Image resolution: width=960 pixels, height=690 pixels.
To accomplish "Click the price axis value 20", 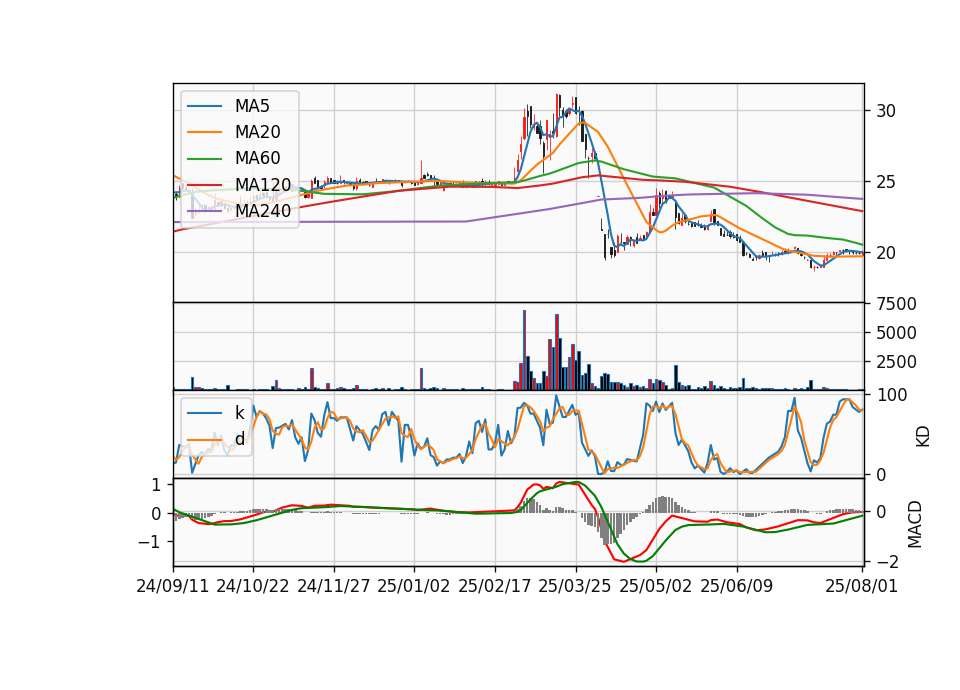I will pyautogui.click(x=886, y=253).
